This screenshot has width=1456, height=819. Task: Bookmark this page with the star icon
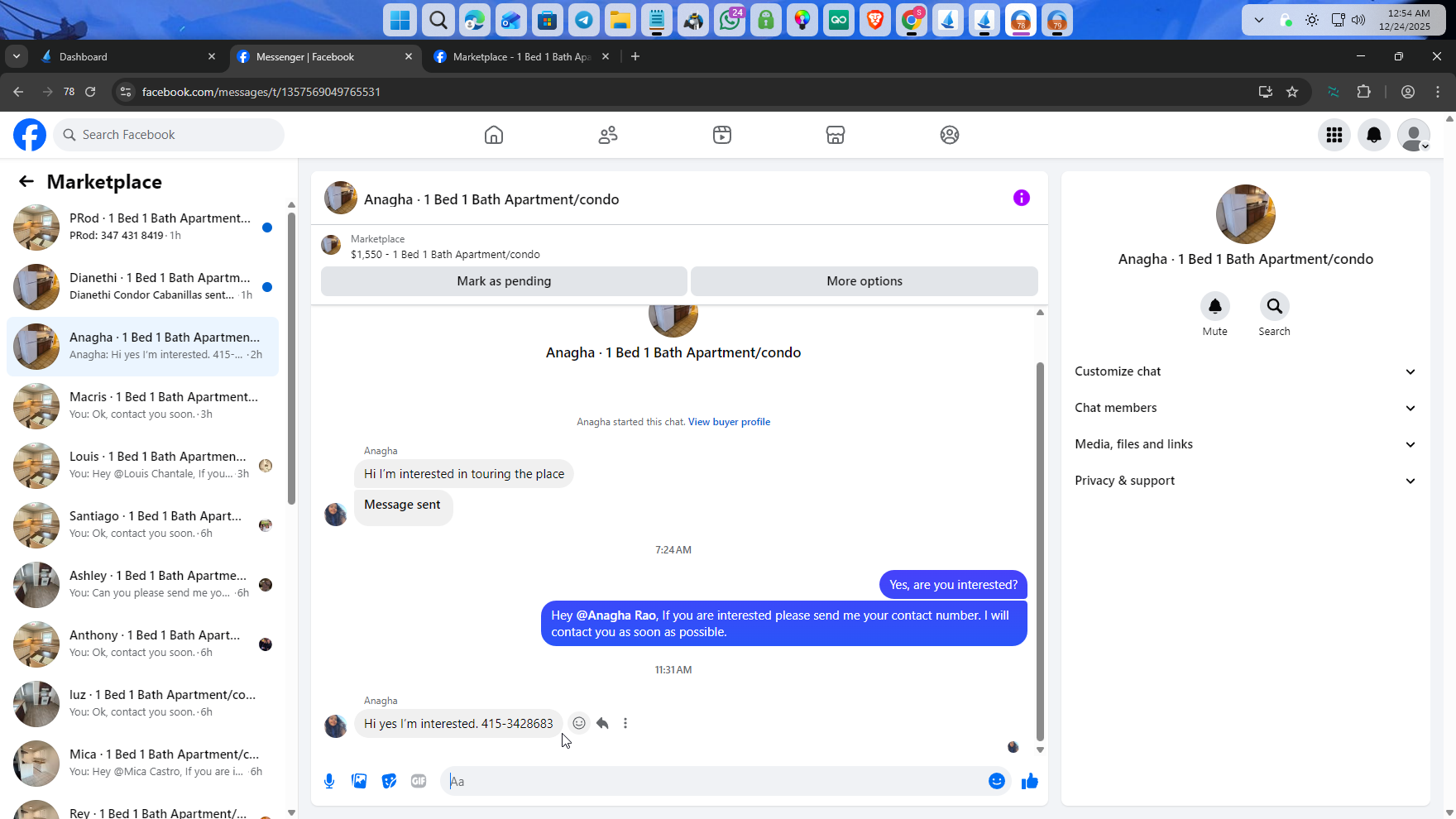pos(1292,92)
